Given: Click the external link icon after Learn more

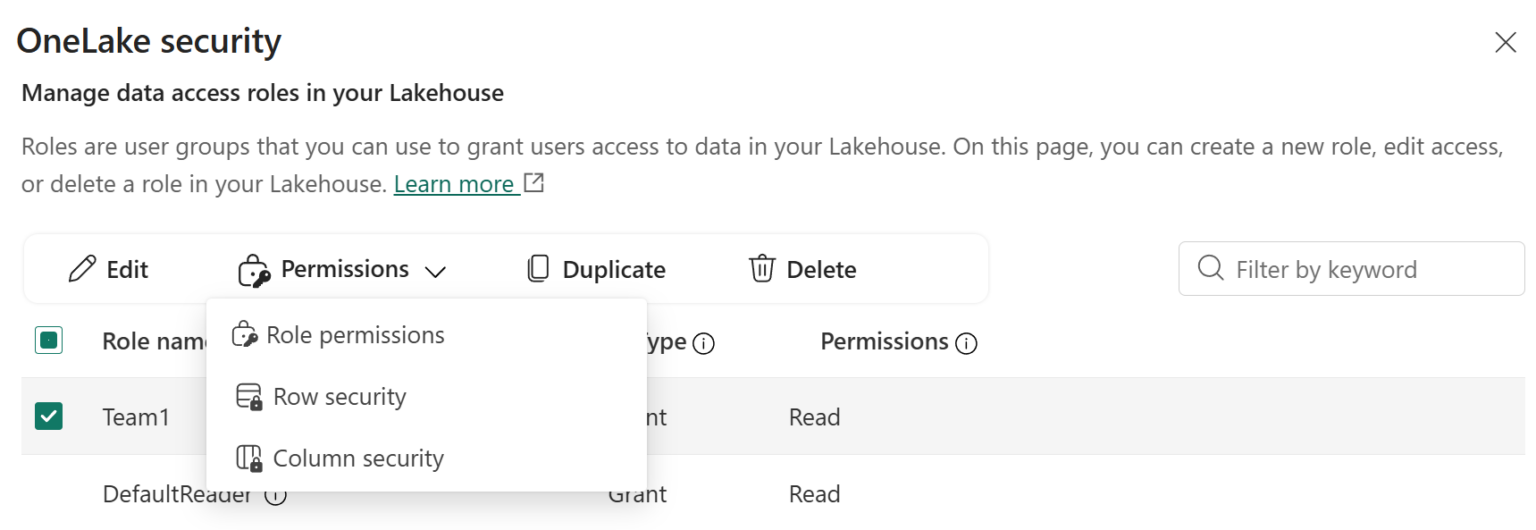Looking at the screenshot, I should [534, 184].
